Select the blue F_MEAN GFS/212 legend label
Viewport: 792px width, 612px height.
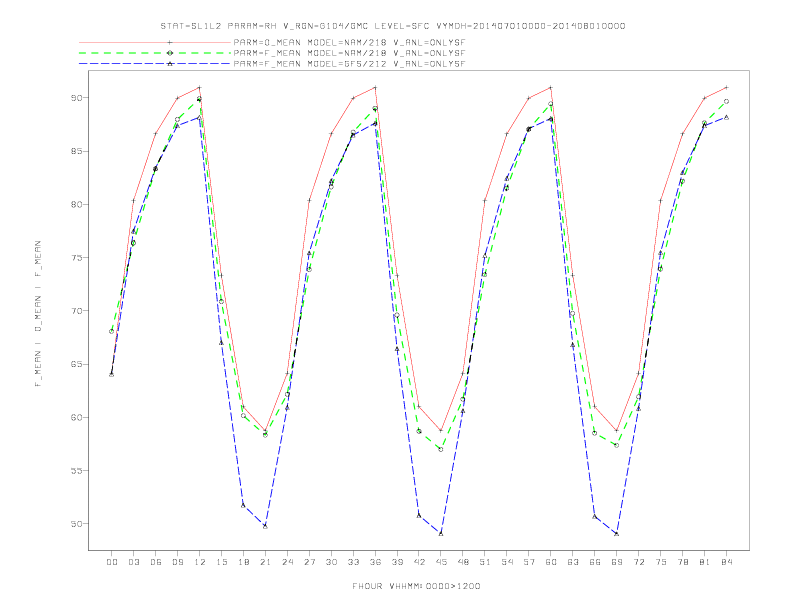pyautogui.click(x=349, y=64)
